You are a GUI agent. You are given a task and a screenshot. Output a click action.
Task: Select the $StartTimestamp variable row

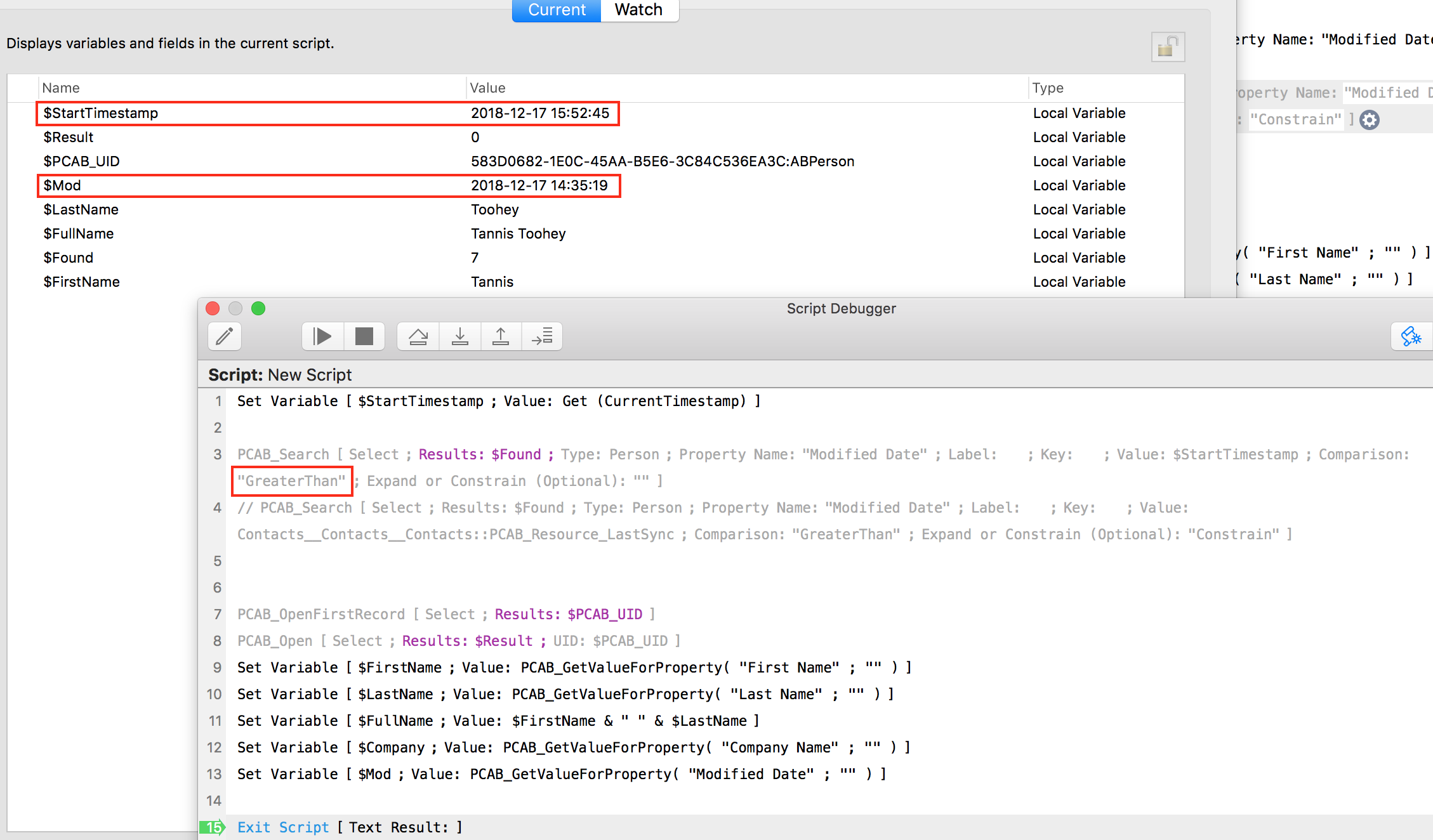pyautogui.click(x=596, y=113)
